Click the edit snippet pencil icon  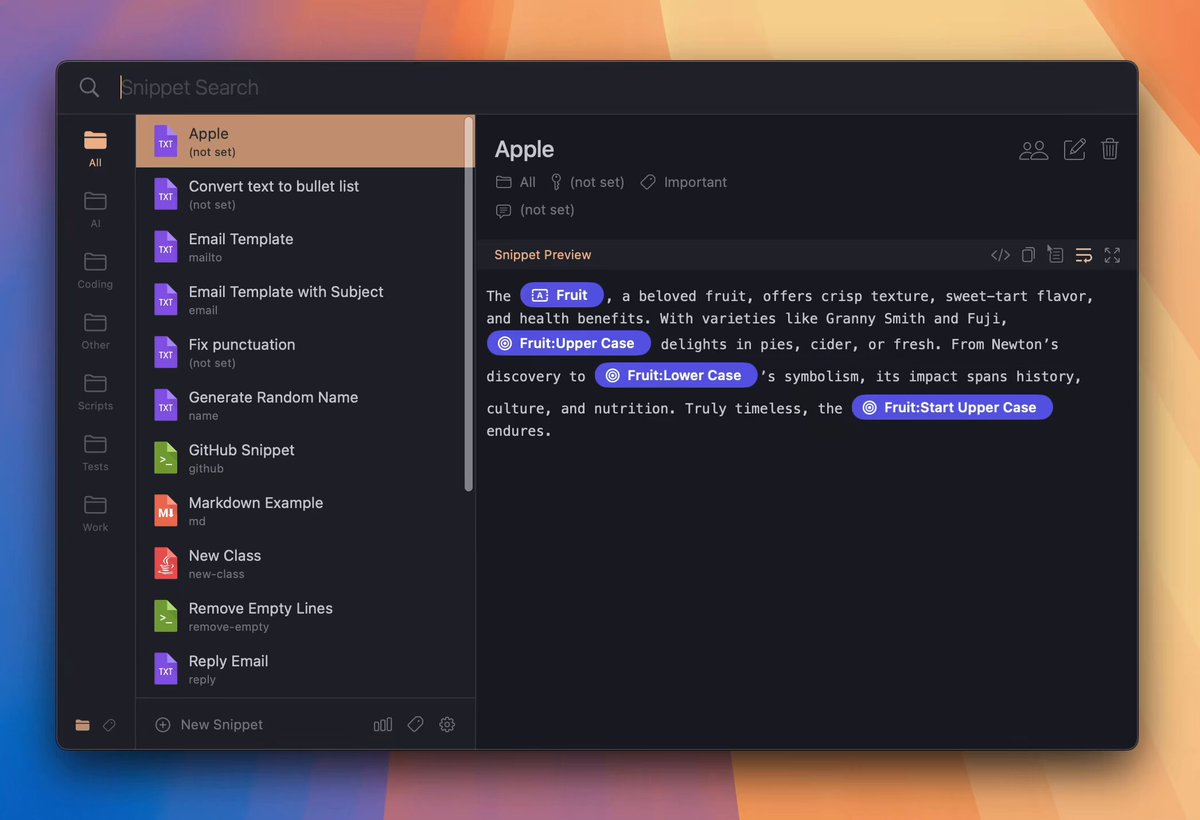click(x=1074, y=150)
